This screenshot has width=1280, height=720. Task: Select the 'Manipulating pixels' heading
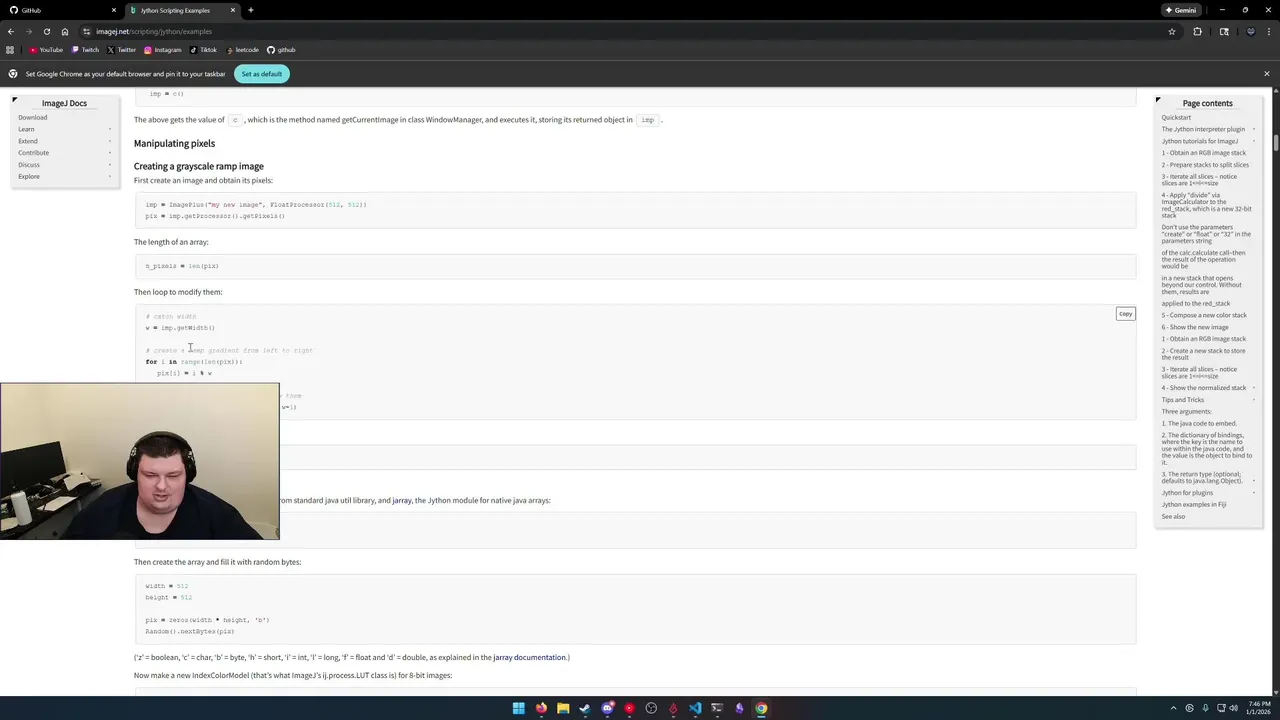pos(174,143)
